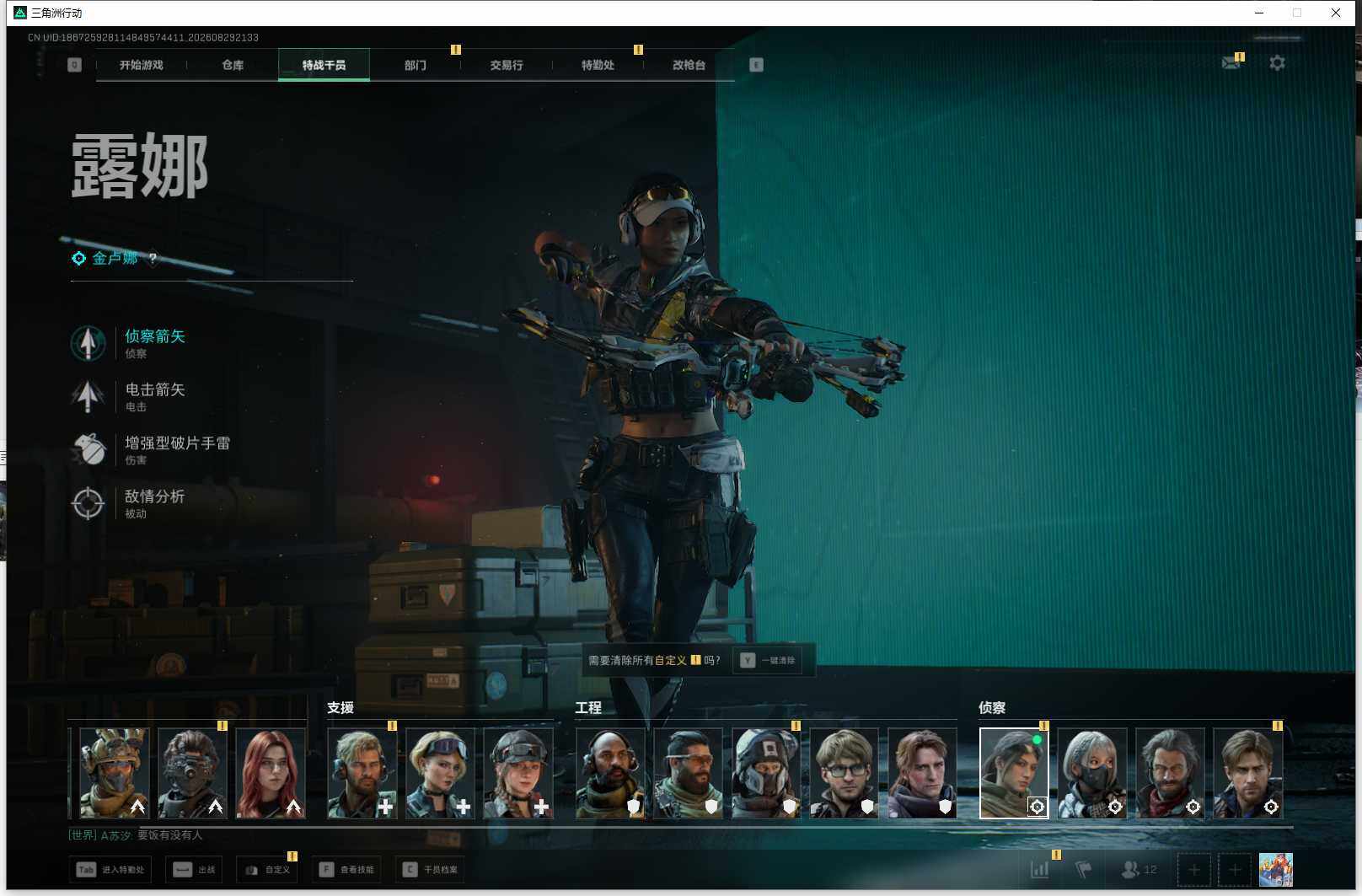Open the settings gear icon
1362x896 pixels.
(1277, 62)
